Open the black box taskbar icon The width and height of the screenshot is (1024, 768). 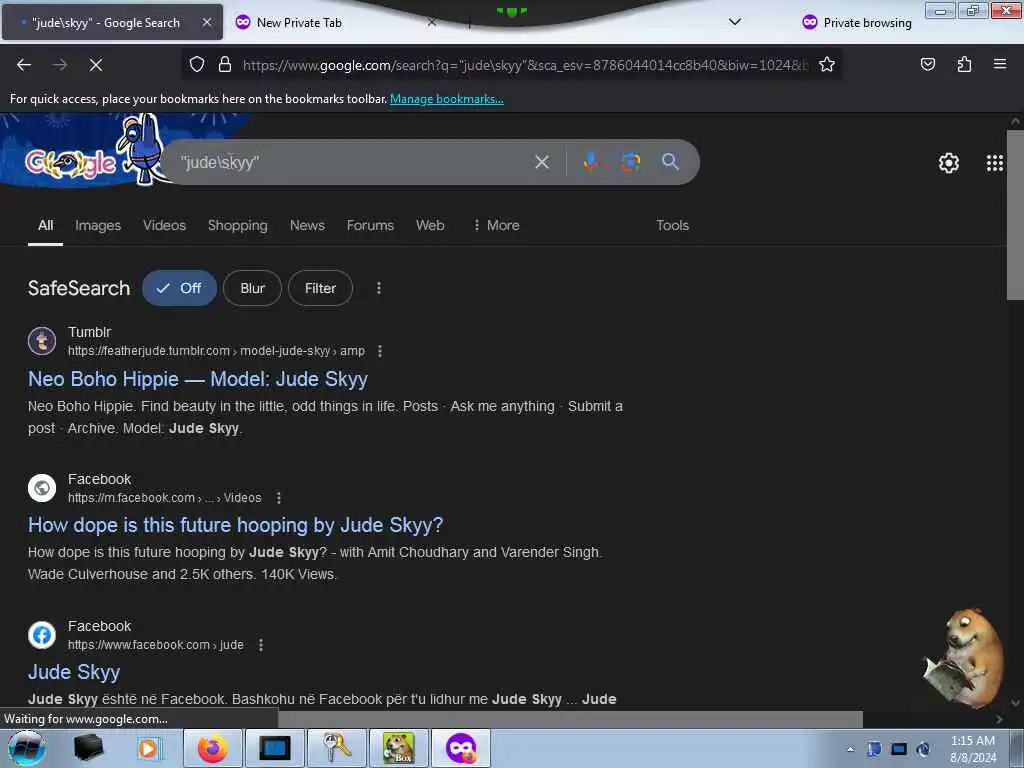coord(88,748)
